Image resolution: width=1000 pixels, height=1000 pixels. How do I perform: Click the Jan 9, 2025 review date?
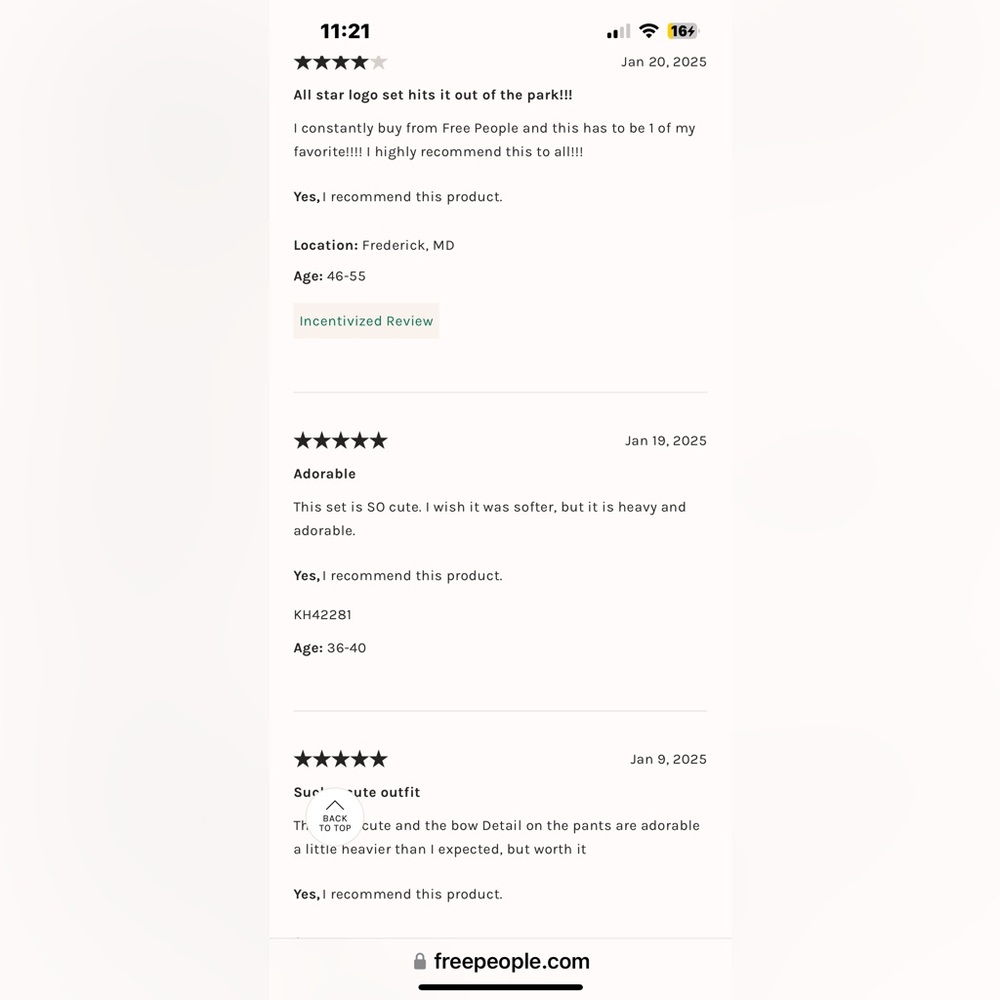coord(668,760)
